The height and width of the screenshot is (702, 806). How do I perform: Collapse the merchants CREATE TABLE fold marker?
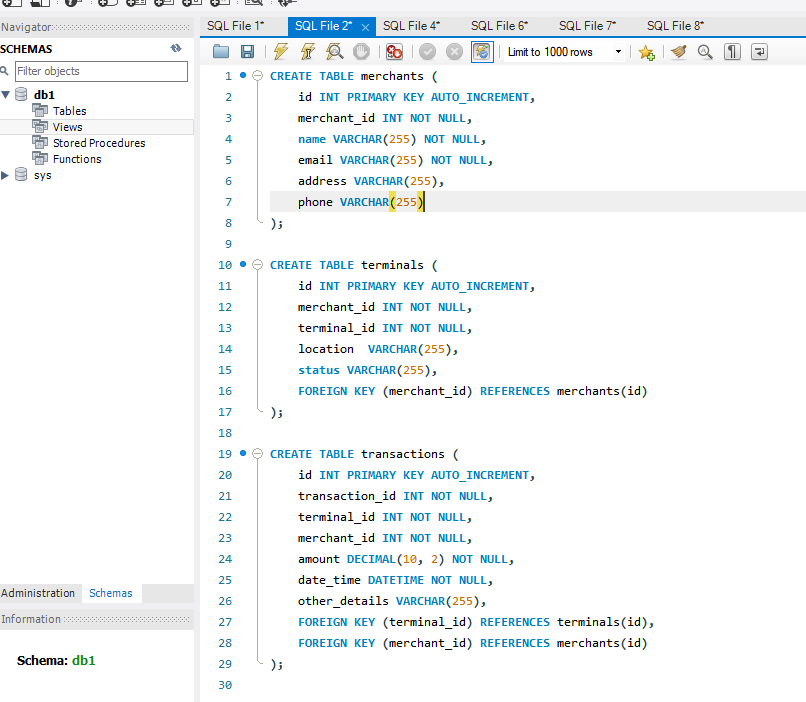pos(257,75)
